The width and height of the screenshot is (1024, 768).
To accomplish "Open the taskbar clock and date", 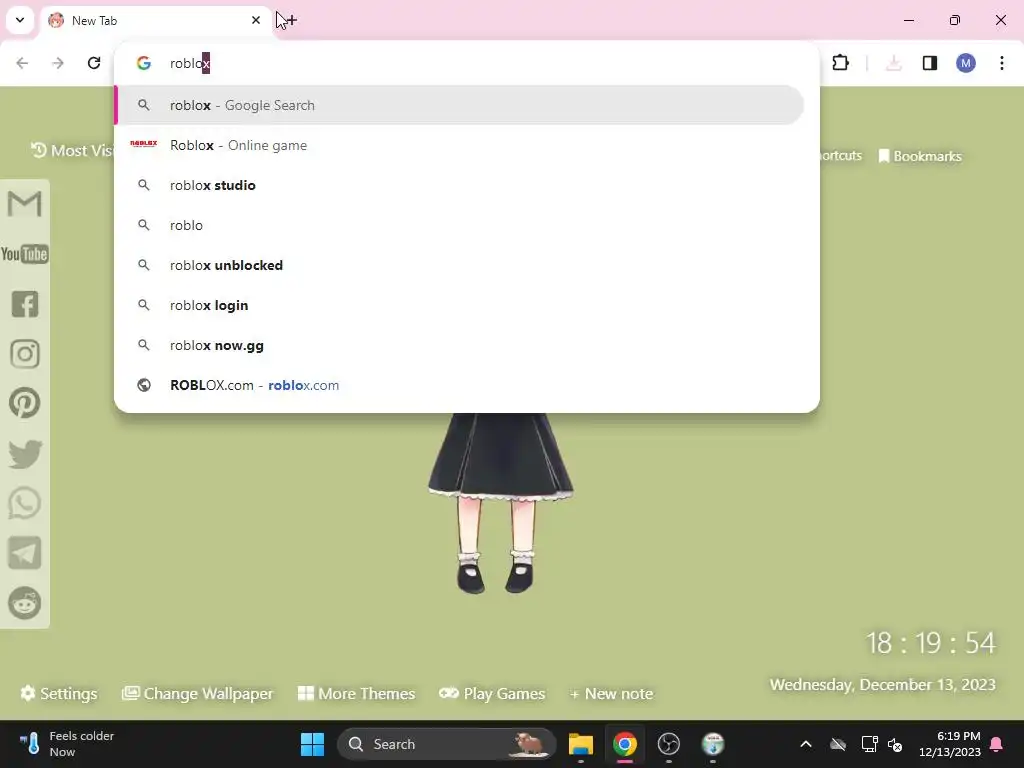I will [x=950, y=744].
